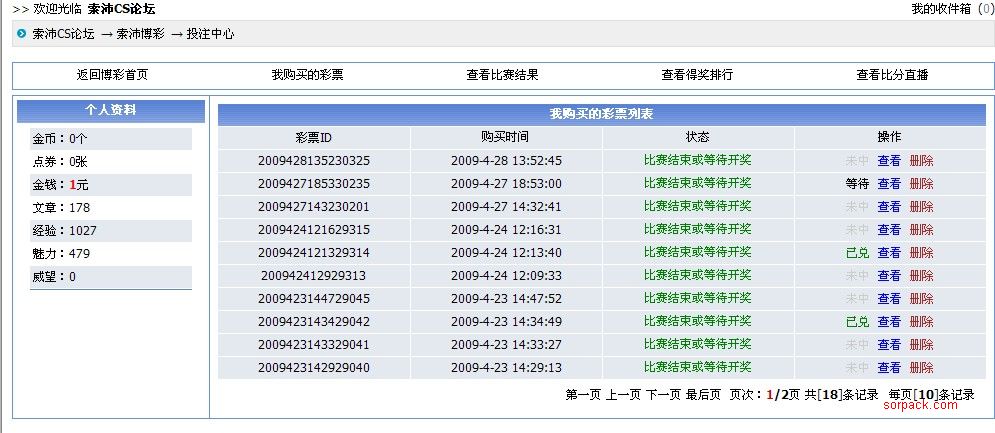Delete ticket 2009424121329314 via 删除
This screenshot has height=433, width=995.
pyautogui.click(x=921, y=253)
